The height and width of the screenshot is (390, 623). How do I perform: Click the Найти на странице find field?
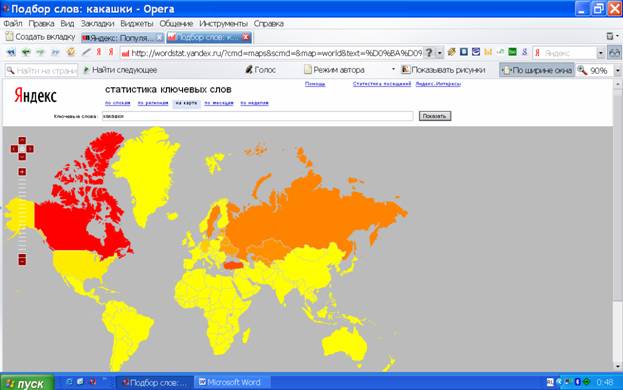point(41,71)
